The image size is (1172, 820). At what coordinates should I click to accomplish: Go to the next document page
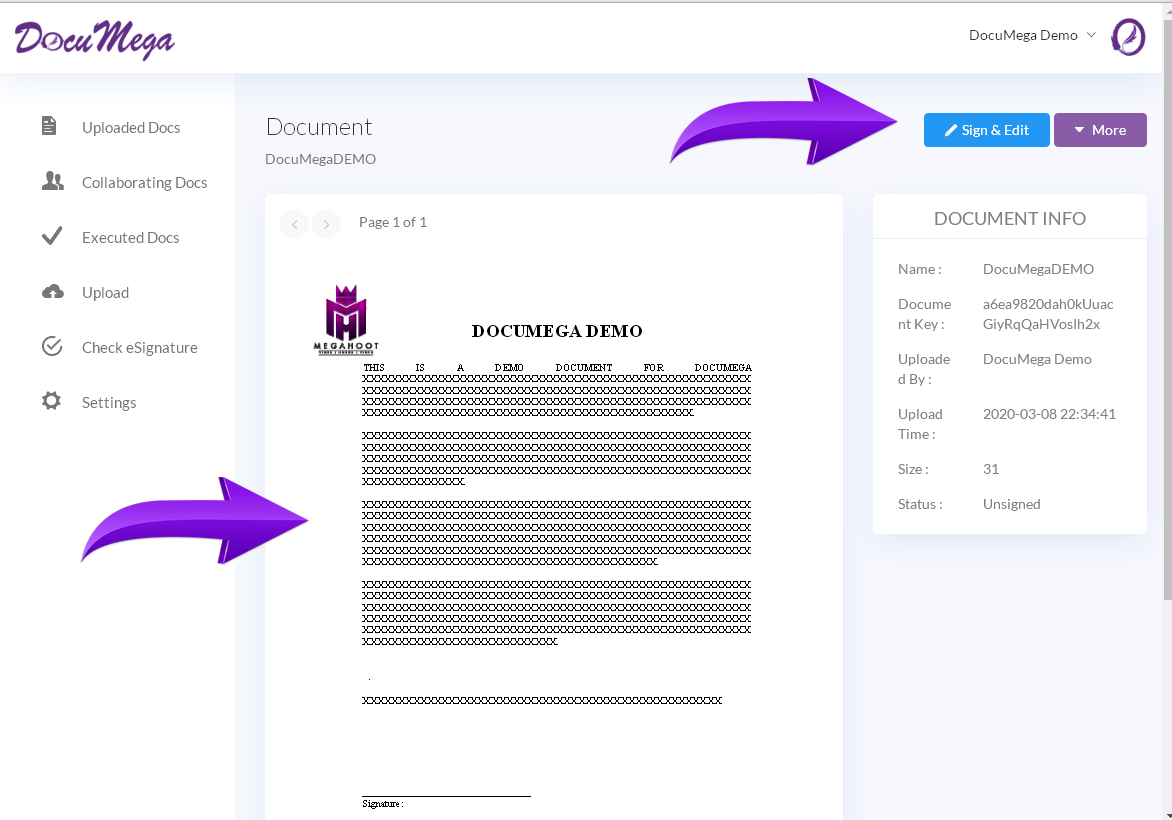[327, 224]
